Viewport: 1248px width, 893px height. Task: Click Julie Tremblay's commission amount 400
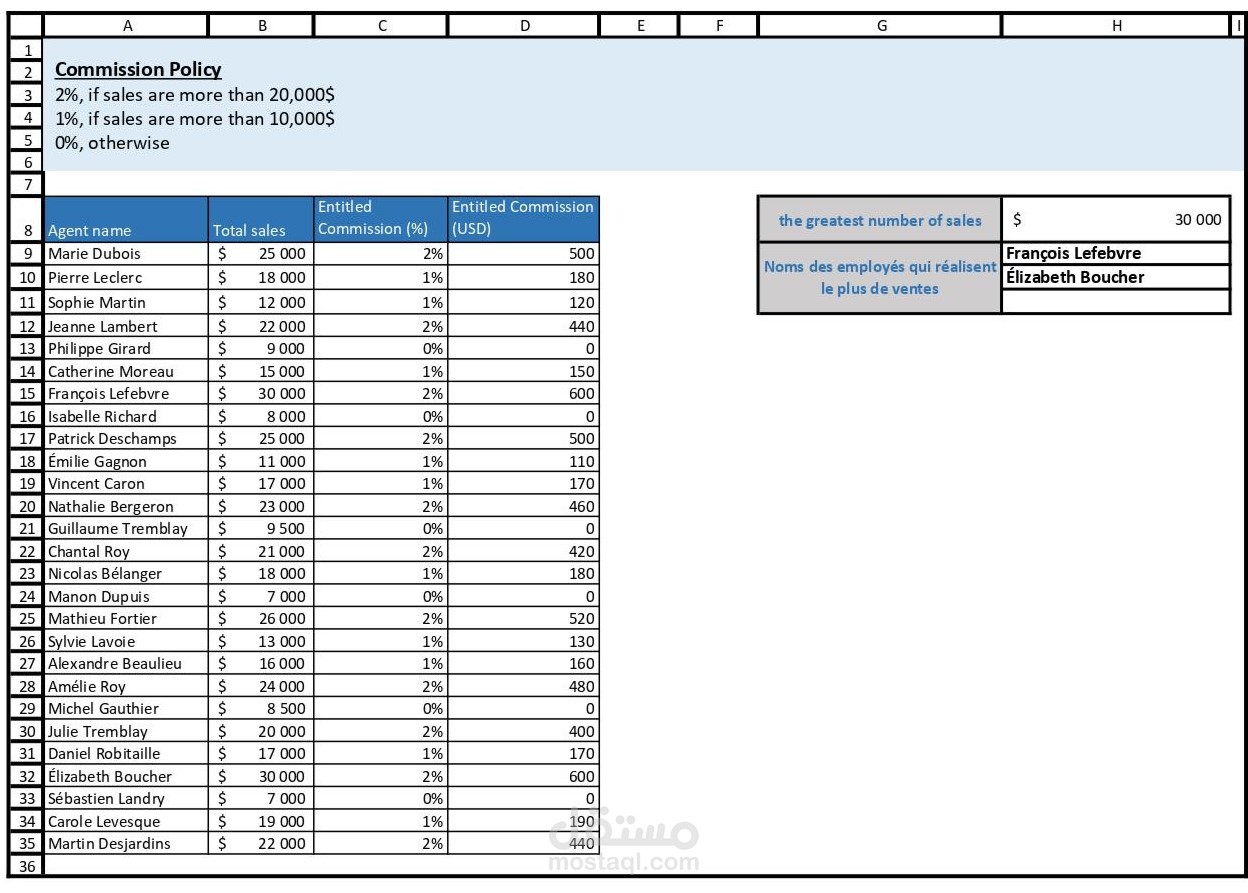click(524, 731)
